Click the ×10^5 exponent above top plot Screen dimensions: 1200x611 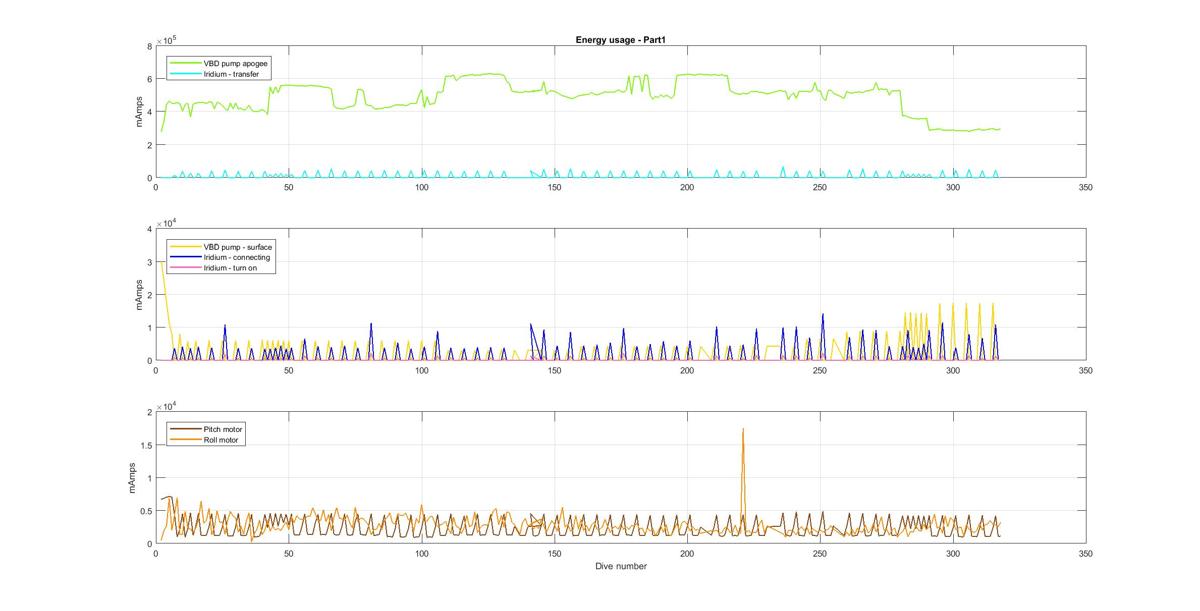pos(167,39)
